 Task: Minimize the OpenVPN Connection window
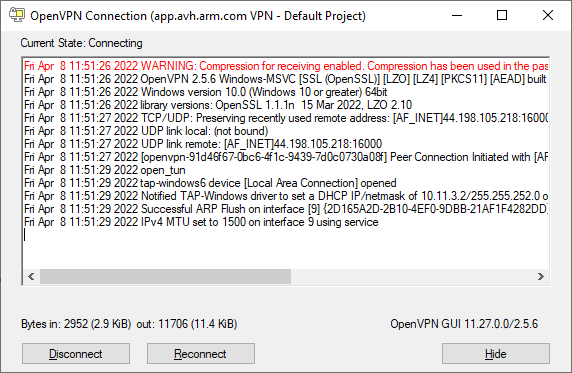[x=457, y=15]
